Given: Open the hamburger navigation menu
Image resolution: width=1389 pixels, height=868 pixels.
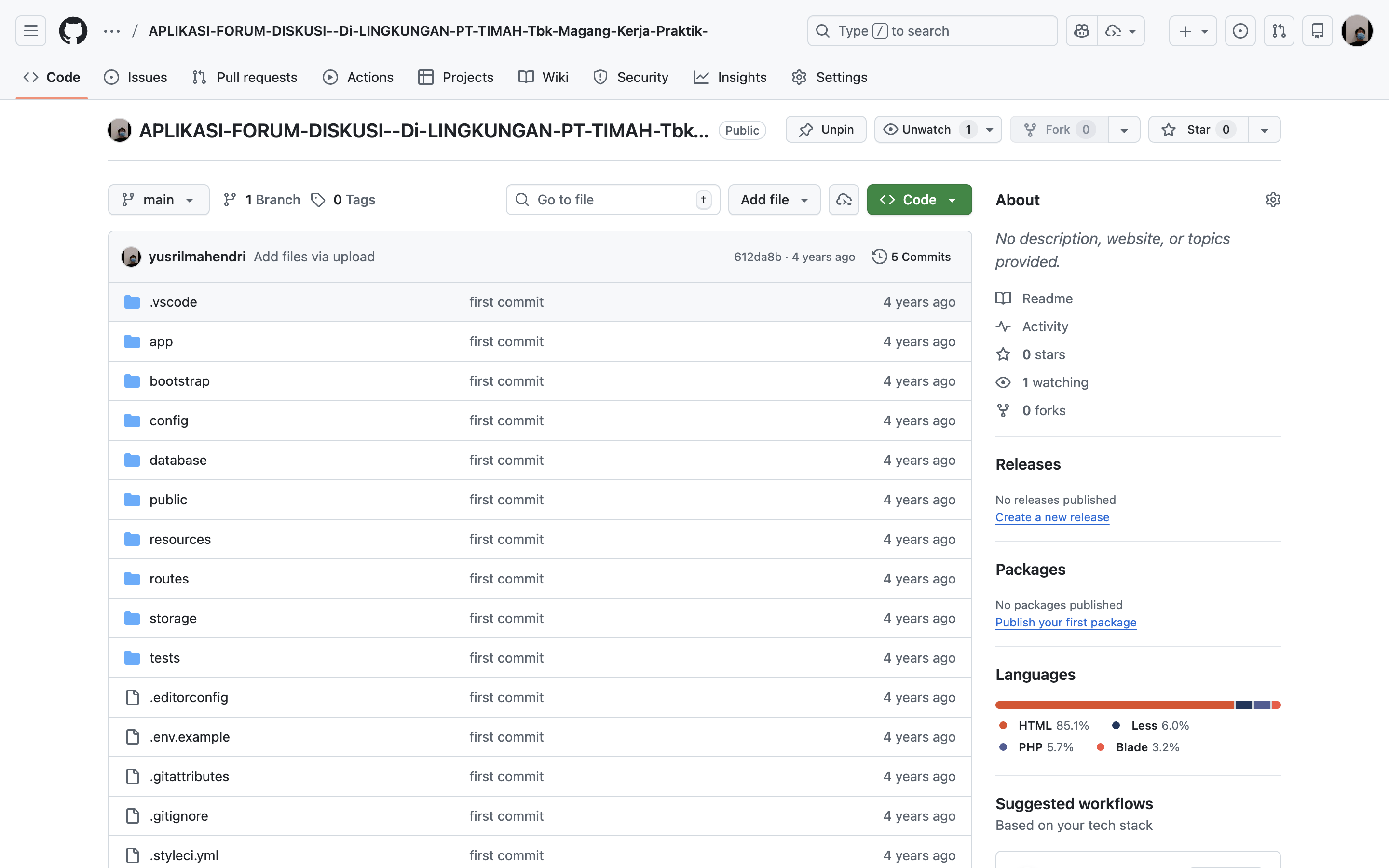Looking at the screenshot, I should tap(30, 31).
